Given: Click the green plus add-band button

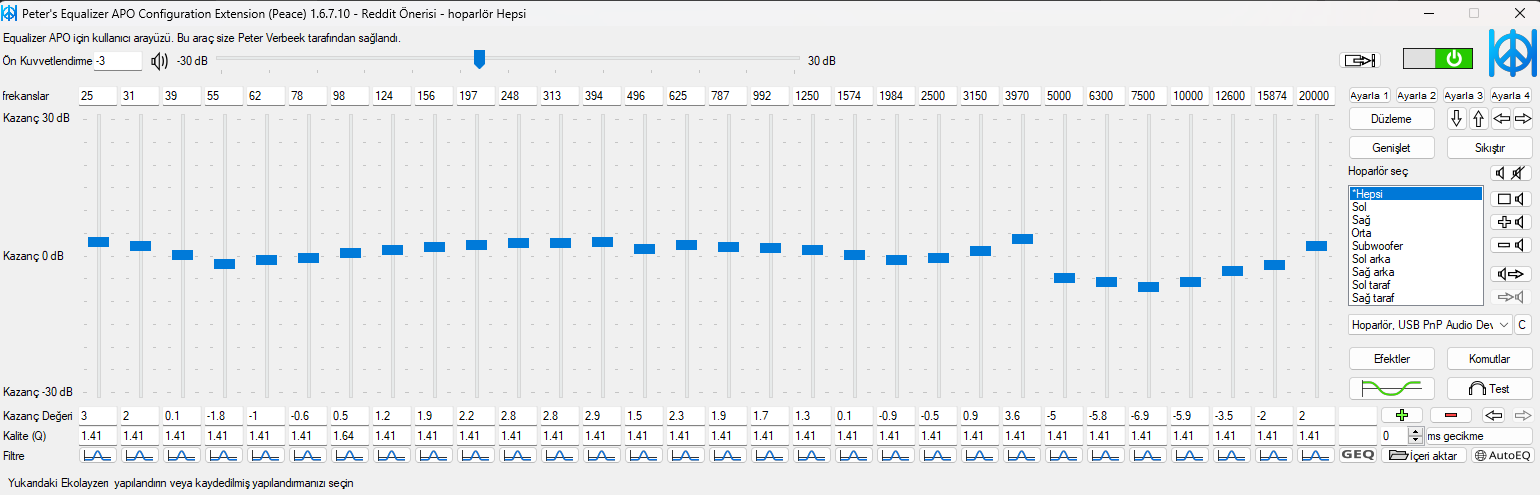Looking at the screenshot, I should pyautogui.click(x=1401, y=415).
